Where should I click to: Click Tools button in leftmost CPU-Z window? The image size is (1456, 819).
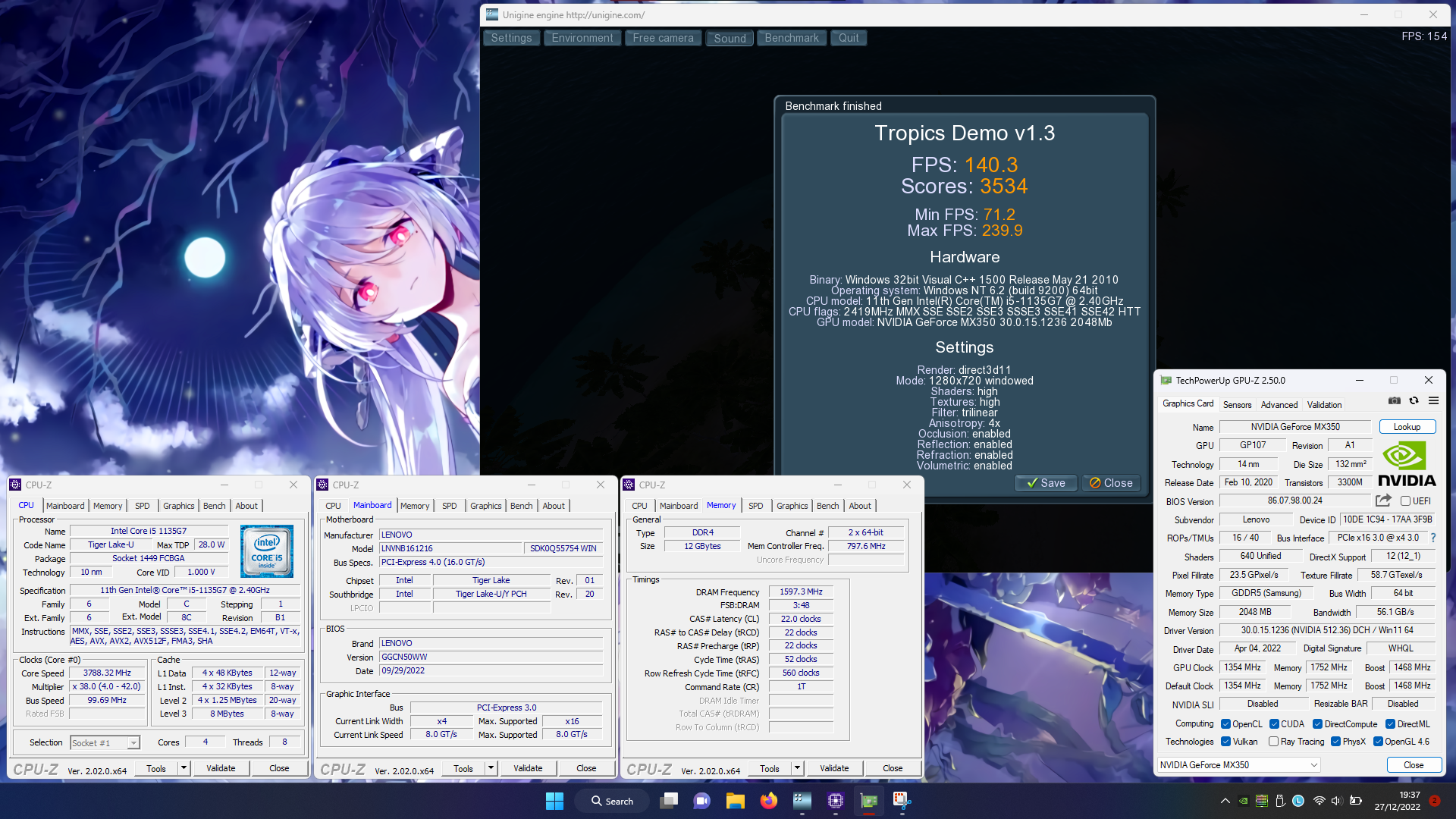tap(156, 768)
